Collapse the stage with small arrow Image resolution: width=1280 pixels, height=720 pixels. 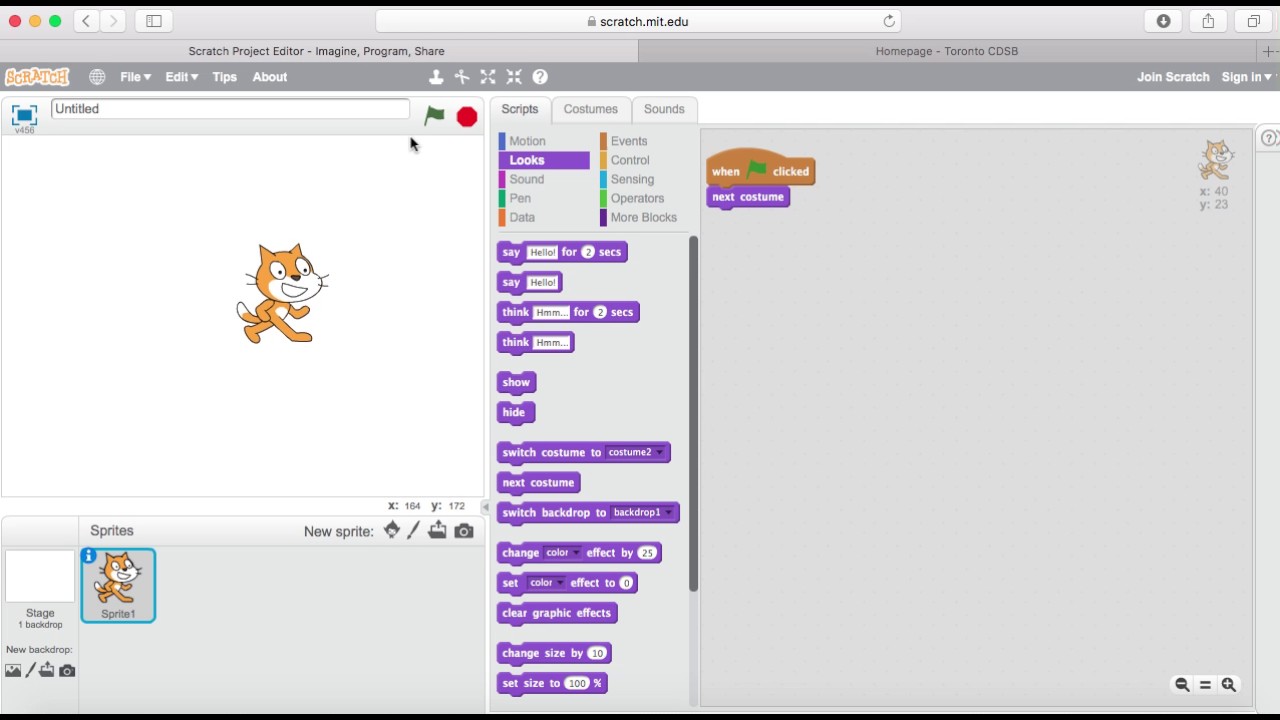[x=486, y=507]
